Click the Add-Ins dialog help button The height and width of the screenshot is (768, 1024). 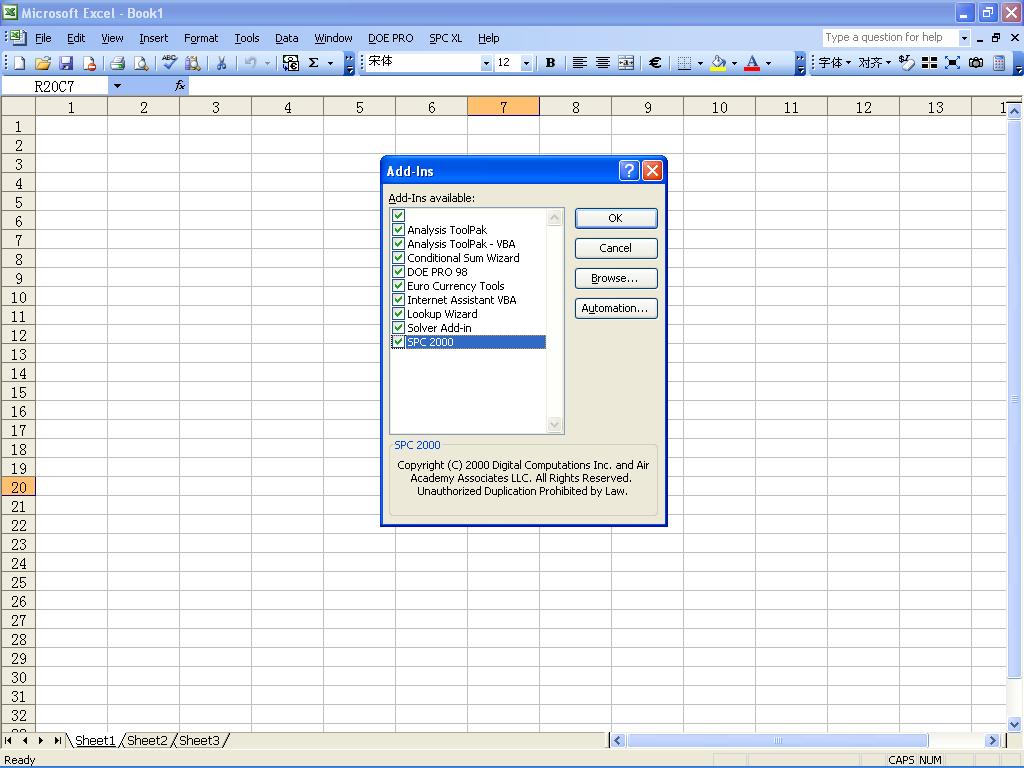pos(628,171)
